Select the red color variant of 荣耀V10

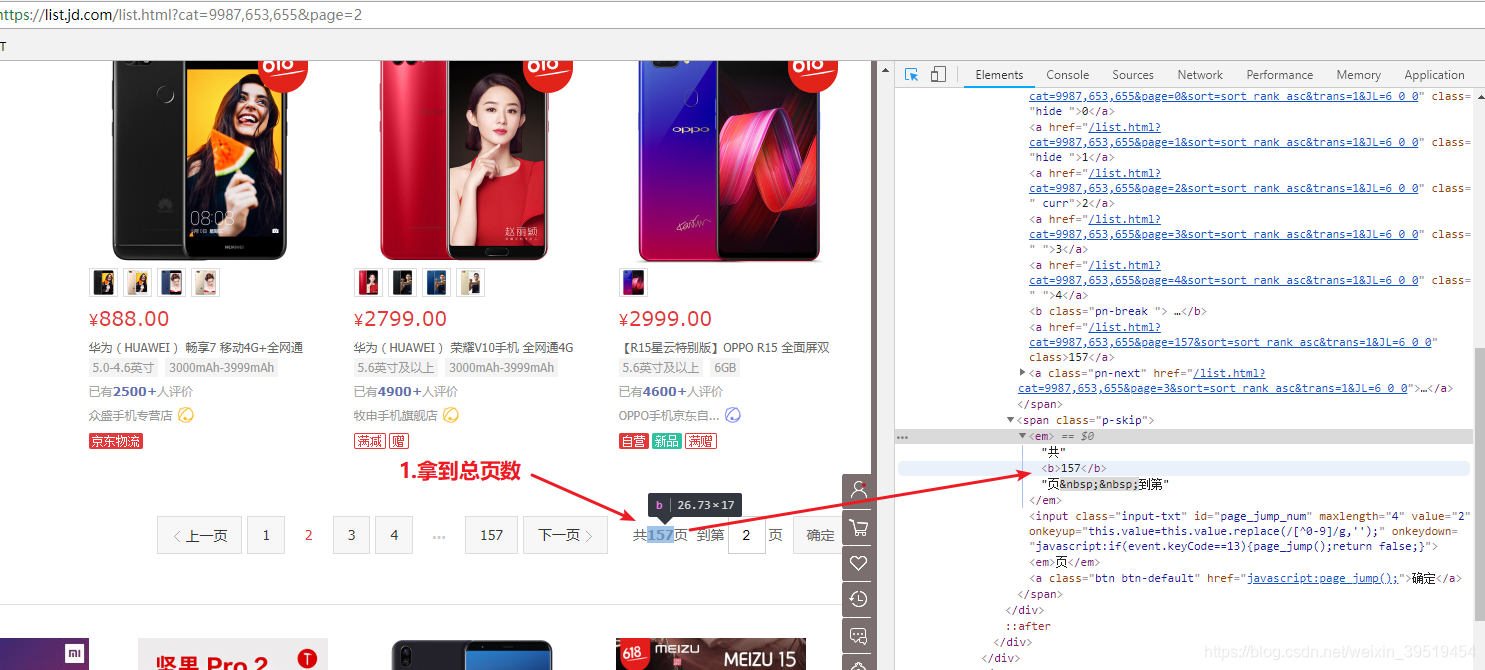(x=368, y=283)
